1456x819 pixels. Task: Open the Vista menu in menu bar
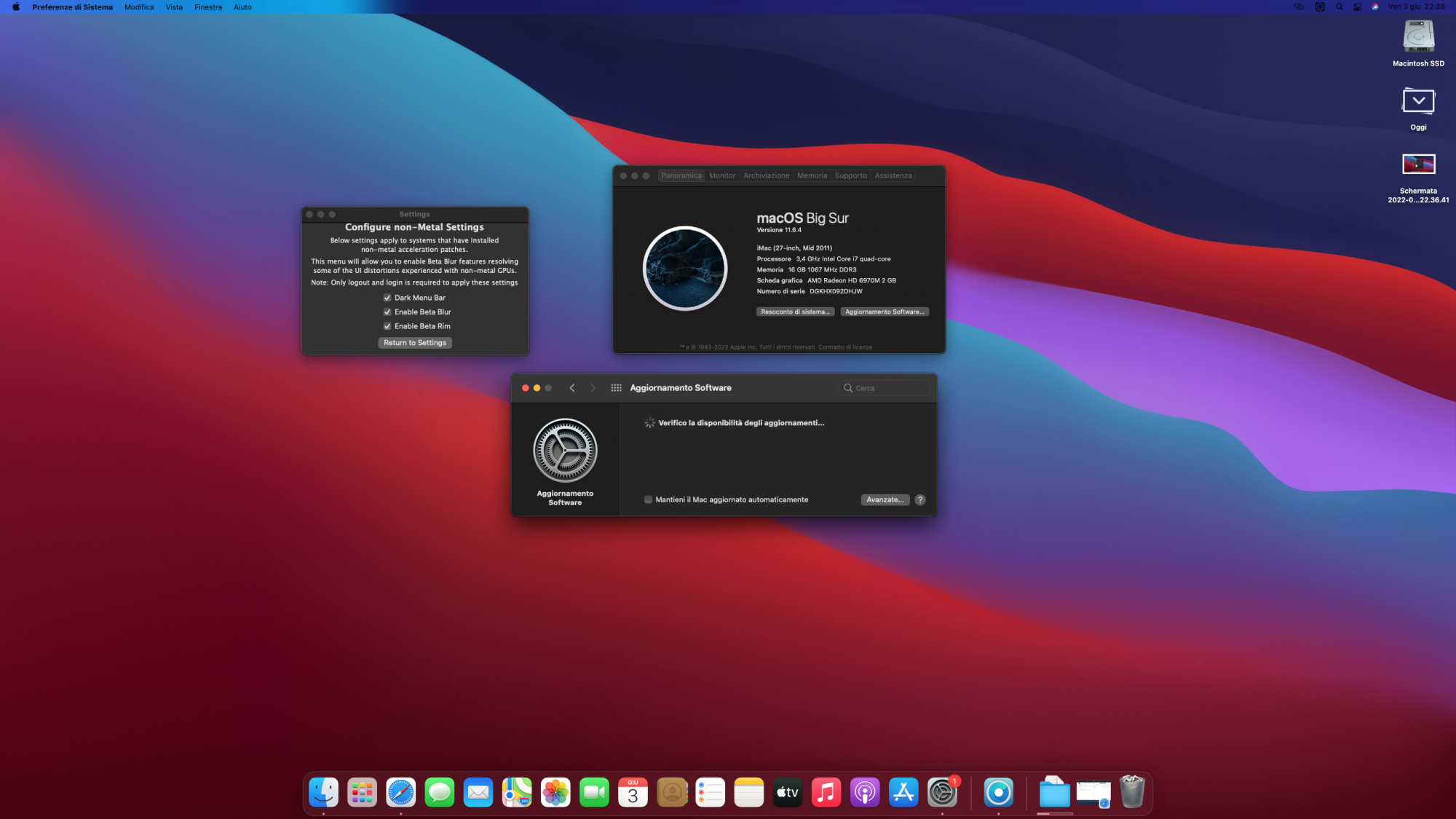click(x=173, y=7)
